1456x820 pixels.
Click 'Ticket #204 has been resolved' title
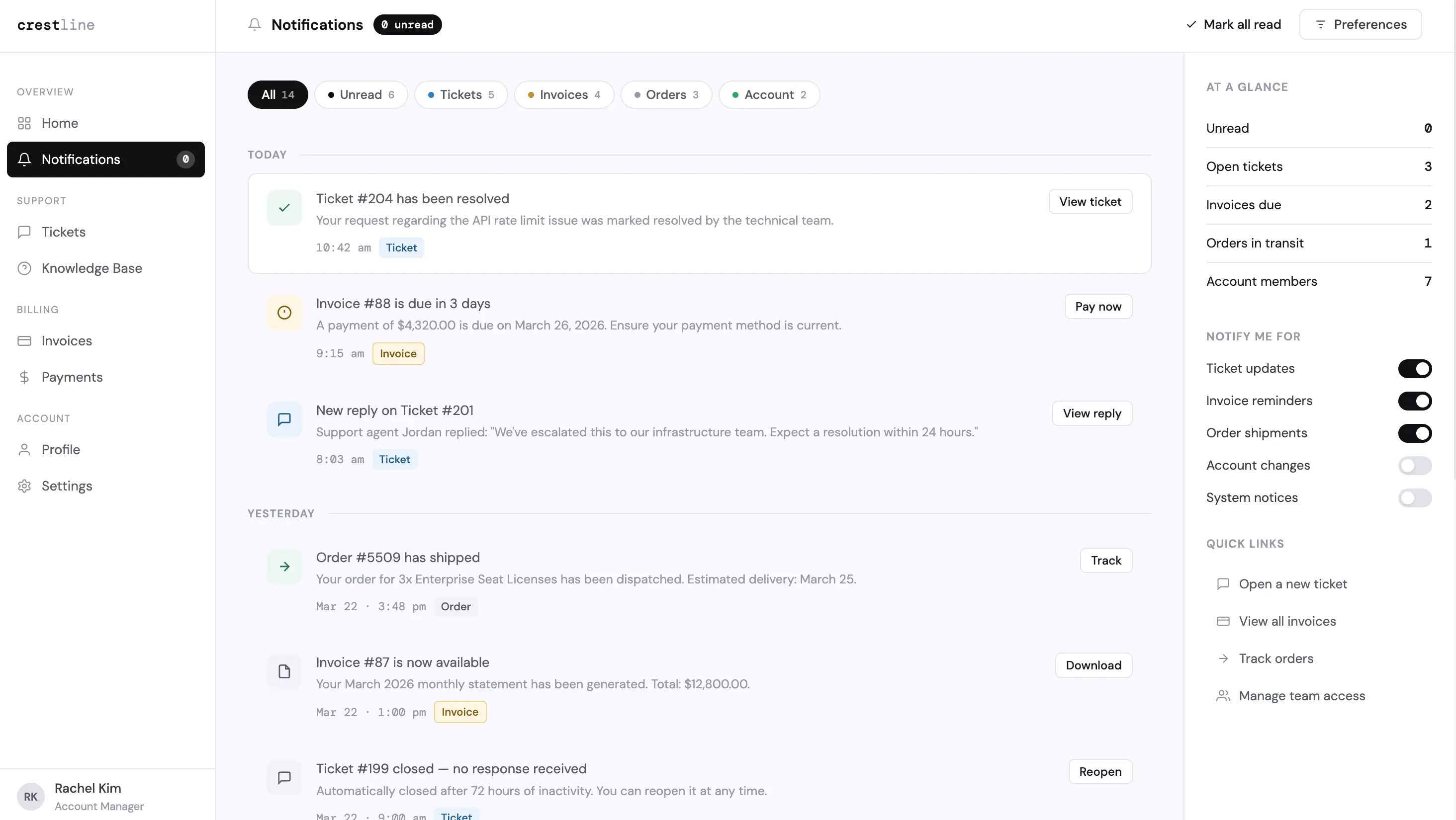point(413,199)
